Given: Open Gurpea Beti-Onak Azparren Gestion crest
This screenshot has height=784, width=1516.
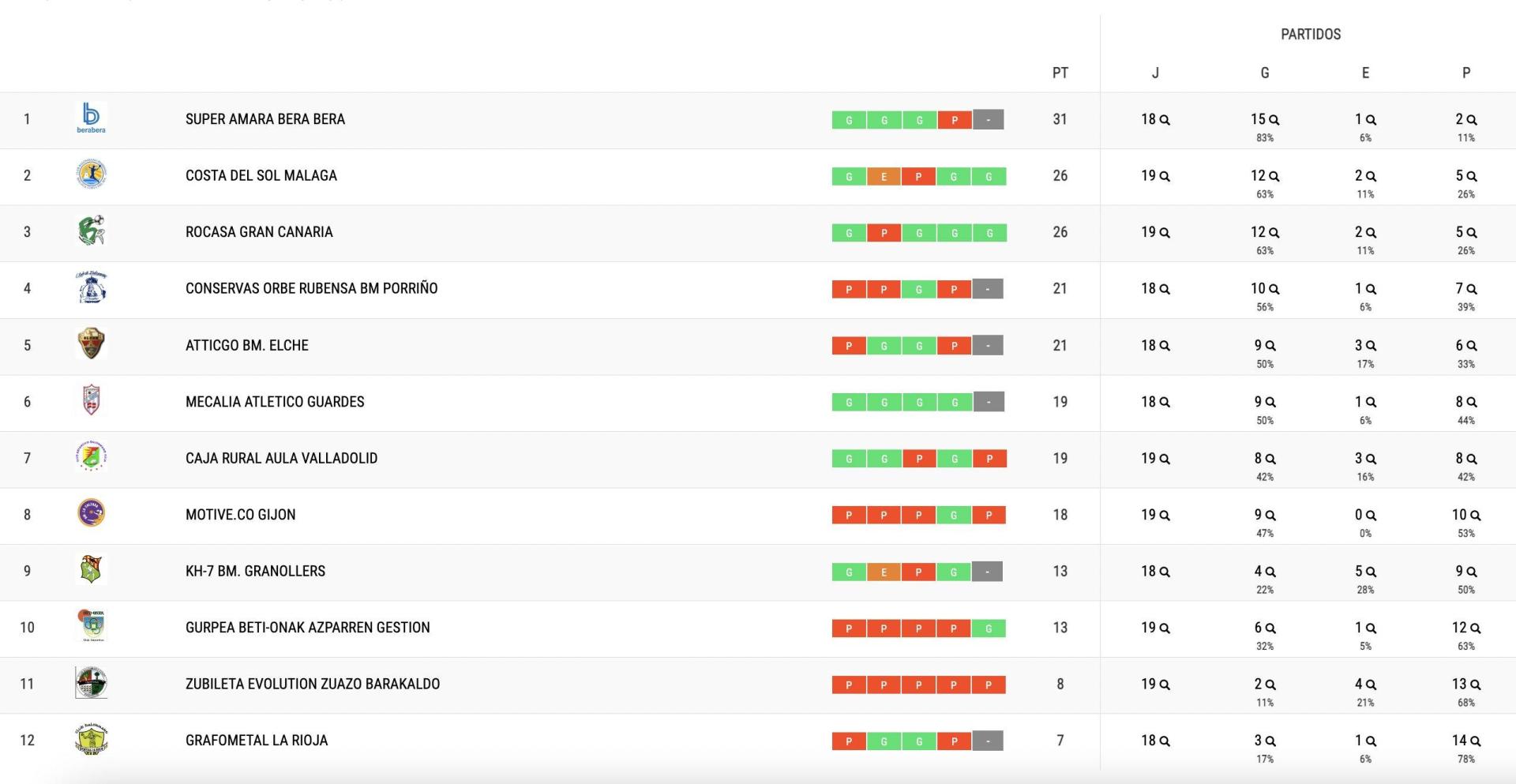Looking at the screenshot, I should 91,626.
